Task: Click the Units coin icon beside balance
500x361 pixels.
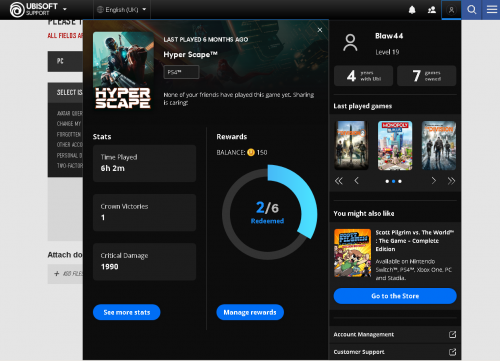Action: point(251,152)
